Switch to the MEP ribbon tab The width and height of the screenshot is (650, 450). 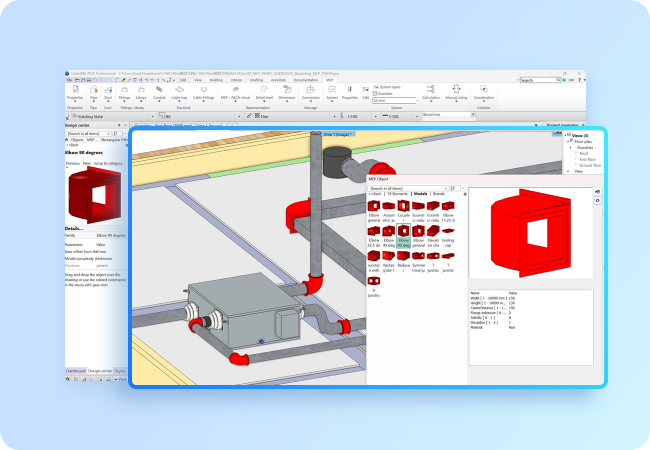click(x=329, y=79)
